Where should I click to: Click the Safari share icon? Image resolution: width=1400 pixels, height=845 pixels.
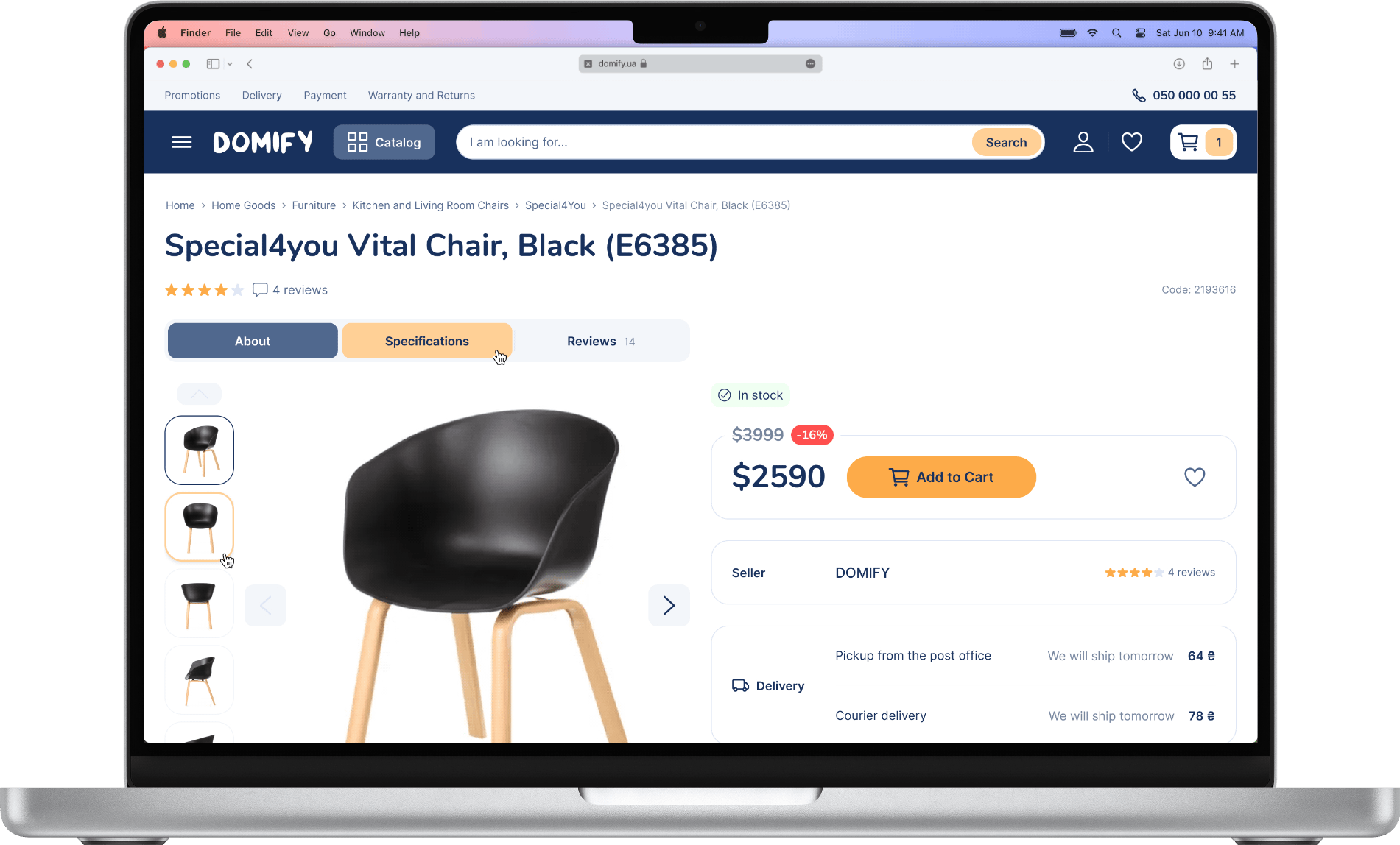point(1207,64)
